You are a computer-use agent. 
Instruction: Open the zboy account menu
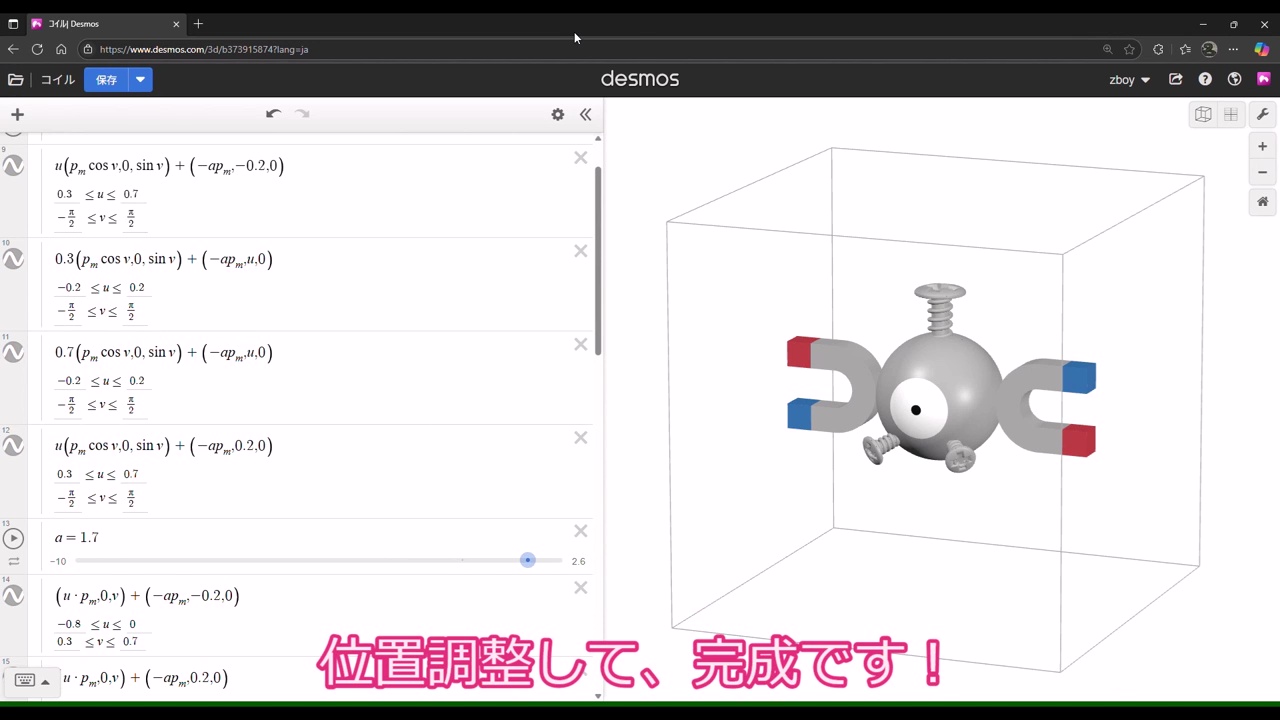[x=1129, y=80]
